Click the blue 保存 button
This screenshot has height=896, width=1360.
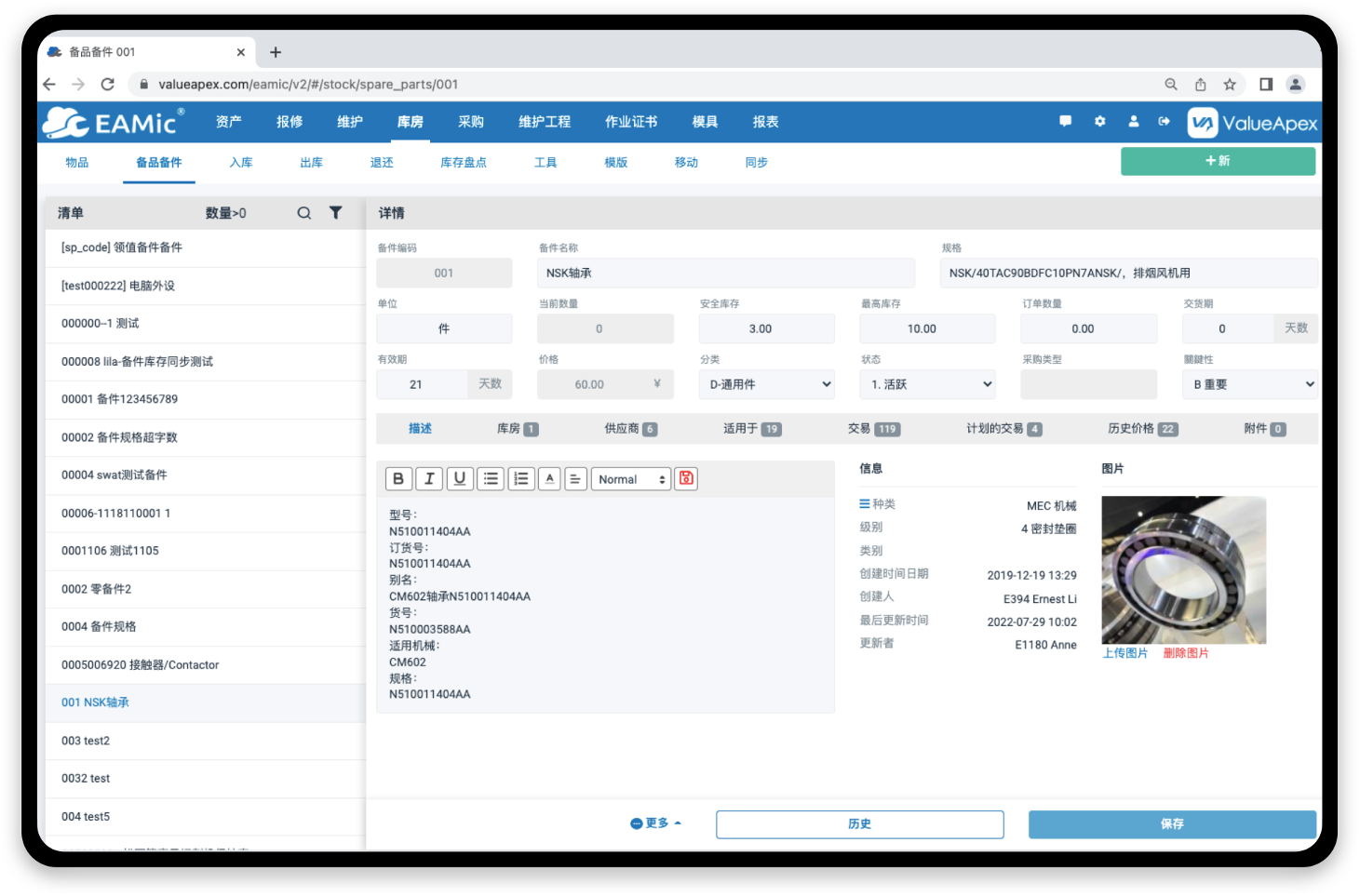tap(1171, 824)
